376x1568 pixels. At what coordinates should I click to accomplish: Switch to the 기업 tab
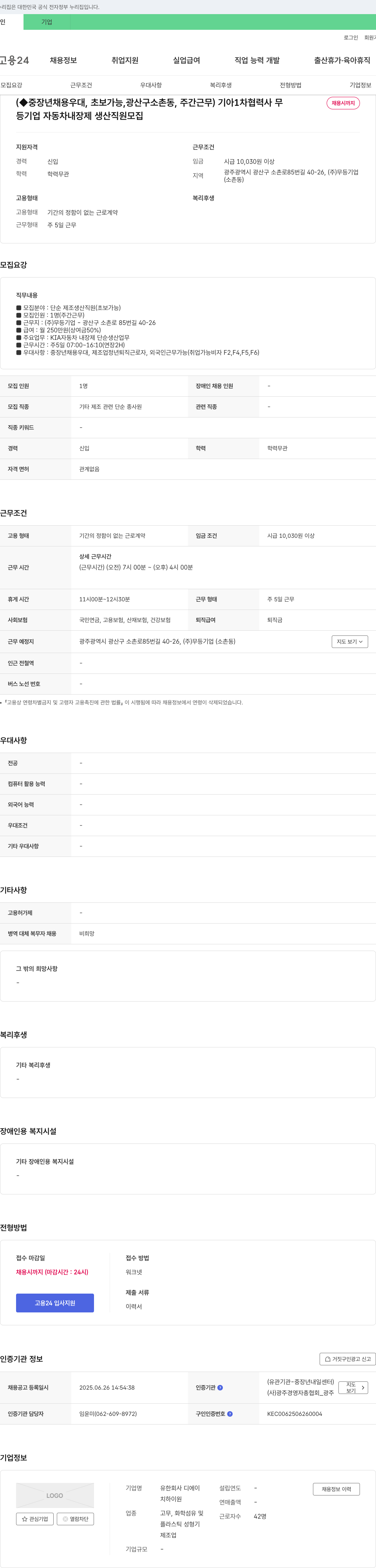pyautogui.click(x=47, y=22)
